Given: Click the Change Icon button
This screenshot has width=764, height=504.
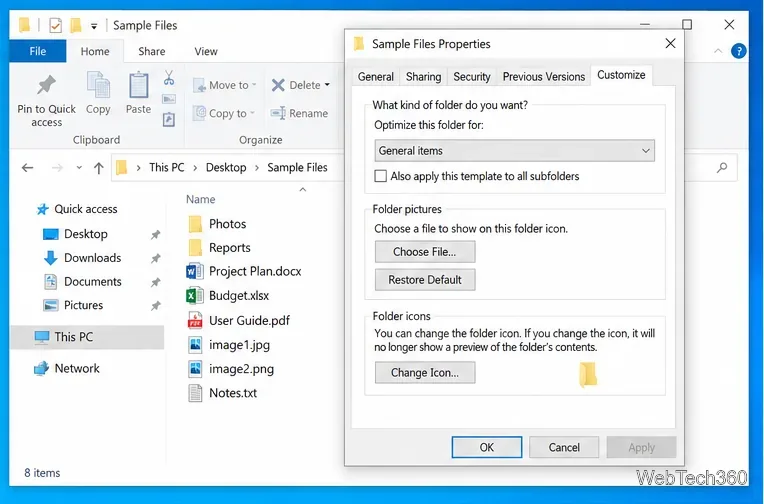Looking at the screenshot, I should click(425, 372).
